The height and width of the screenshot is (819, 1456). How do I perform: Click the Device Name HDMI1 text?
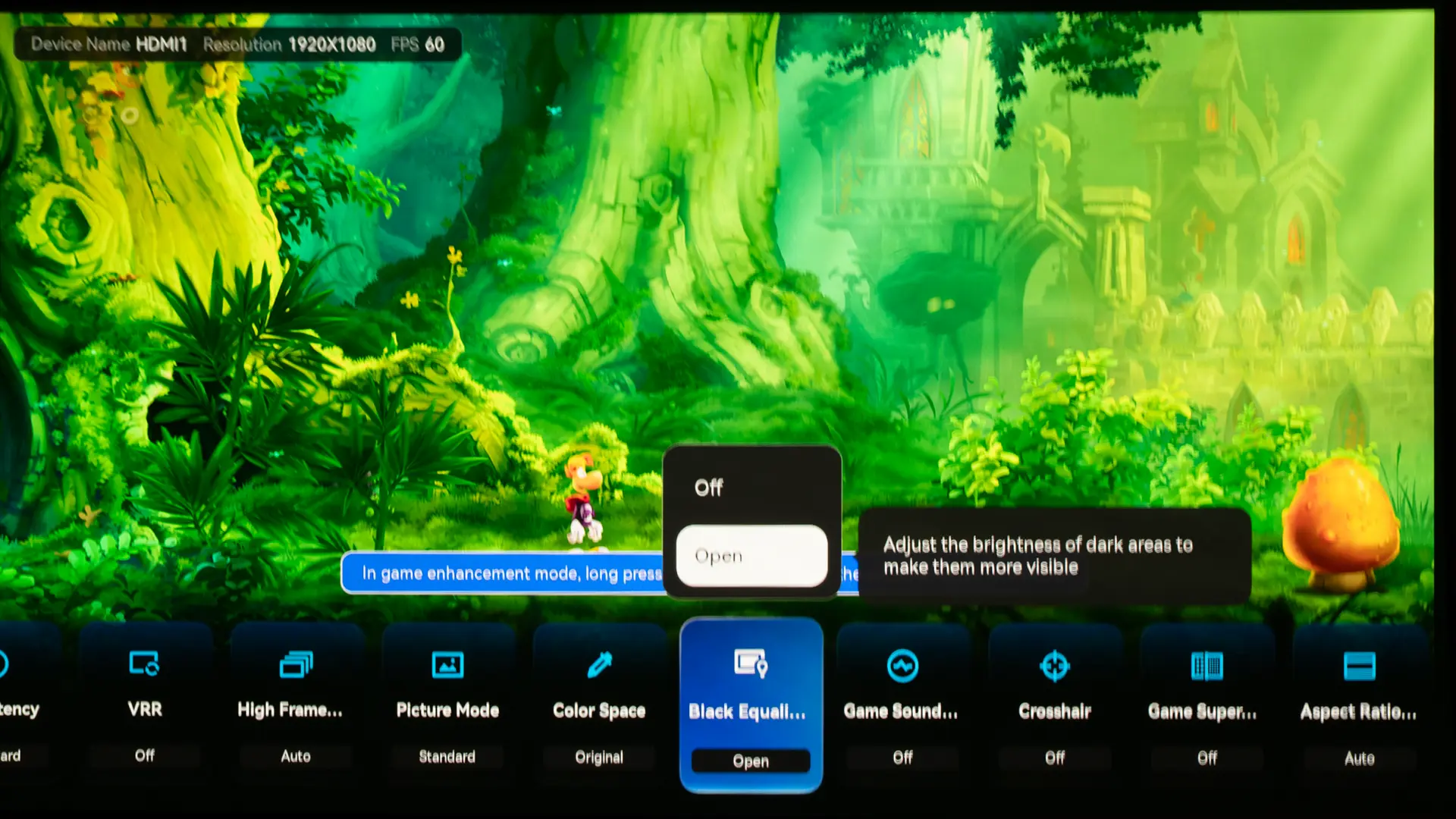pyautogui.click(x=108, y=44)
